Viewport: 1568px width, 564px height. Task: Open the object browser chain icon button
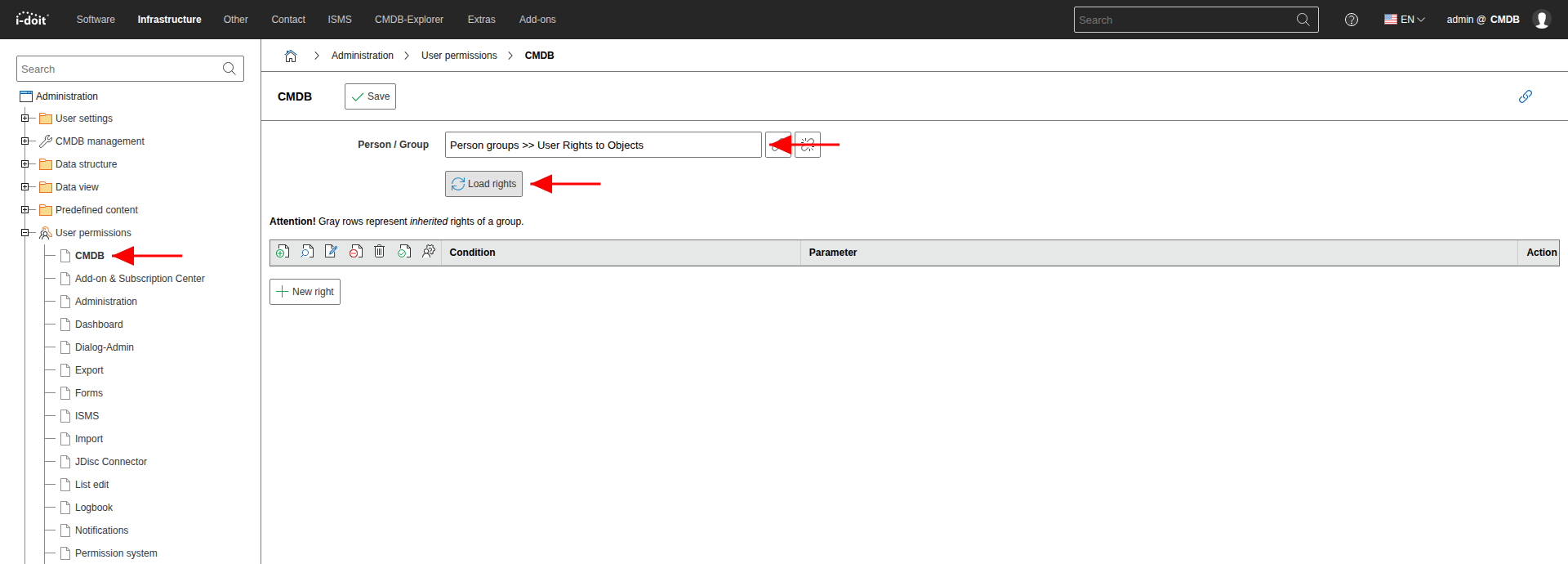click(x=777, y=145)
